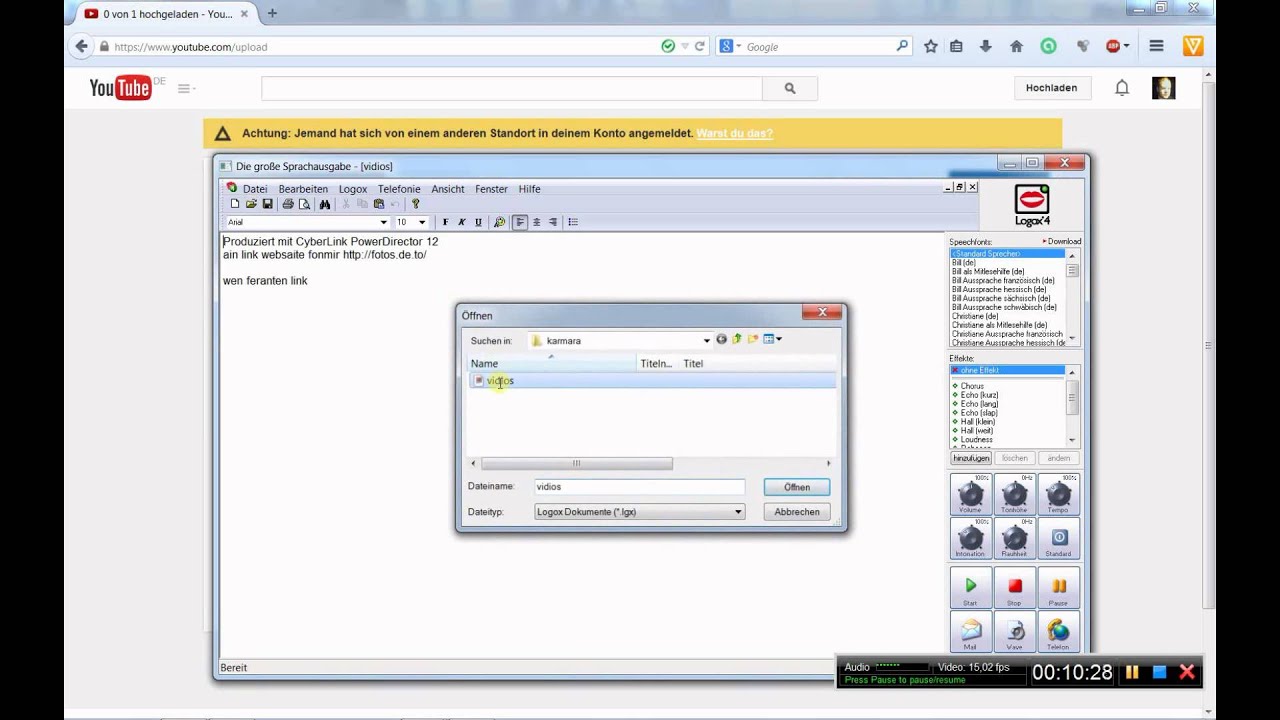Expand the 'Suchen in' karmara folder dropdown
This screenshot has height=720, width=1280.
coord(706,341)
